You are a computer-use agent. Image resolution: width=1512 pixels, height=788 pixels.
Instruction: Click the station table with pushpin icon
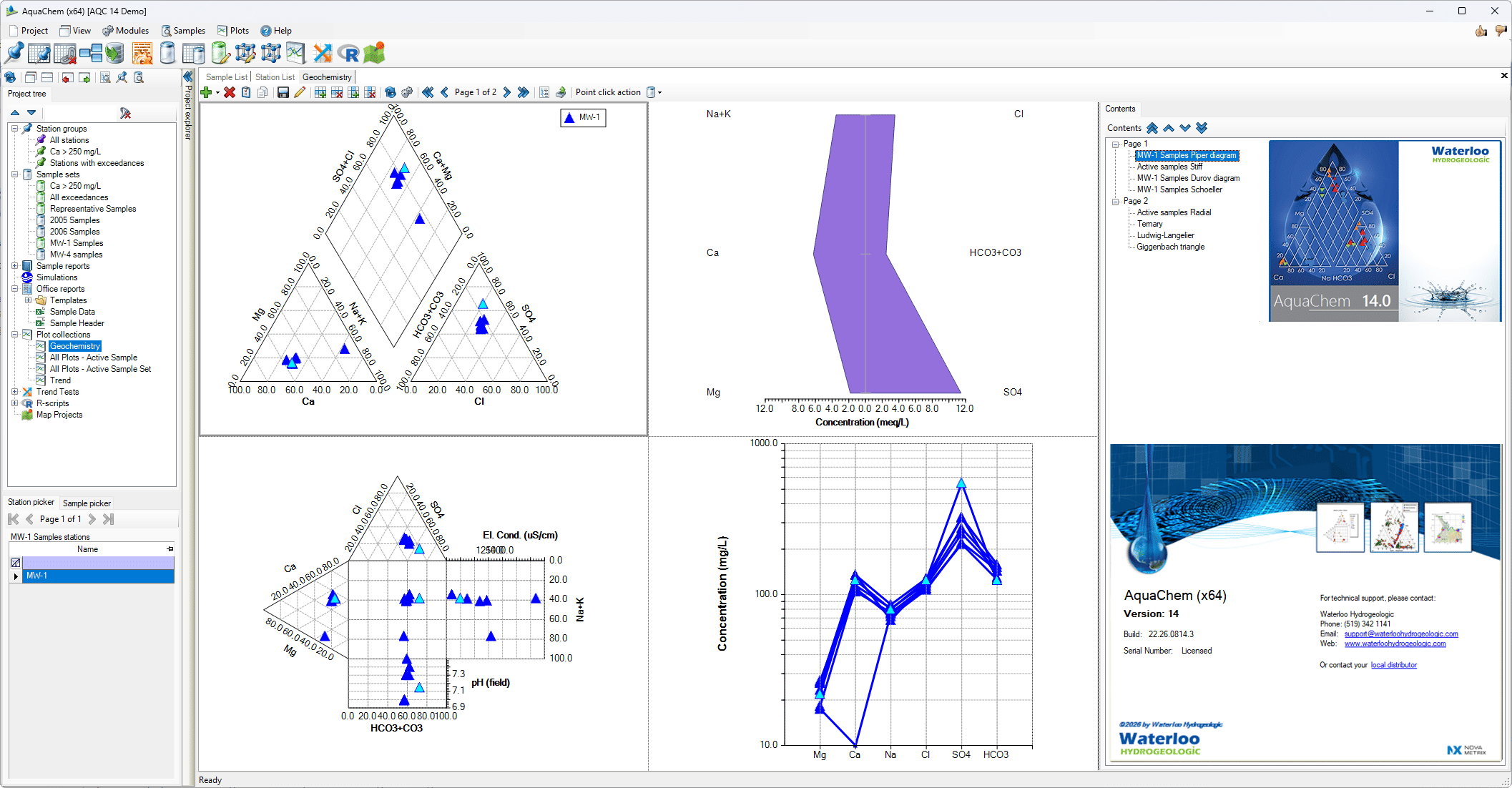click(39, 53)
